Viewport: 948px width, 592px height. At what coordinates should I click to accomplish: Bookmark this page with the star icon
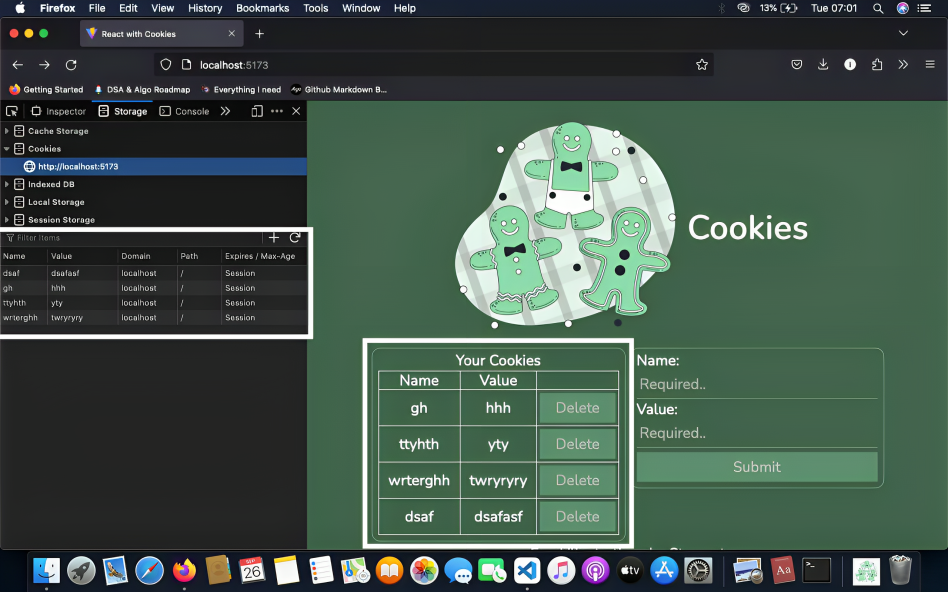tap(702, 64)
